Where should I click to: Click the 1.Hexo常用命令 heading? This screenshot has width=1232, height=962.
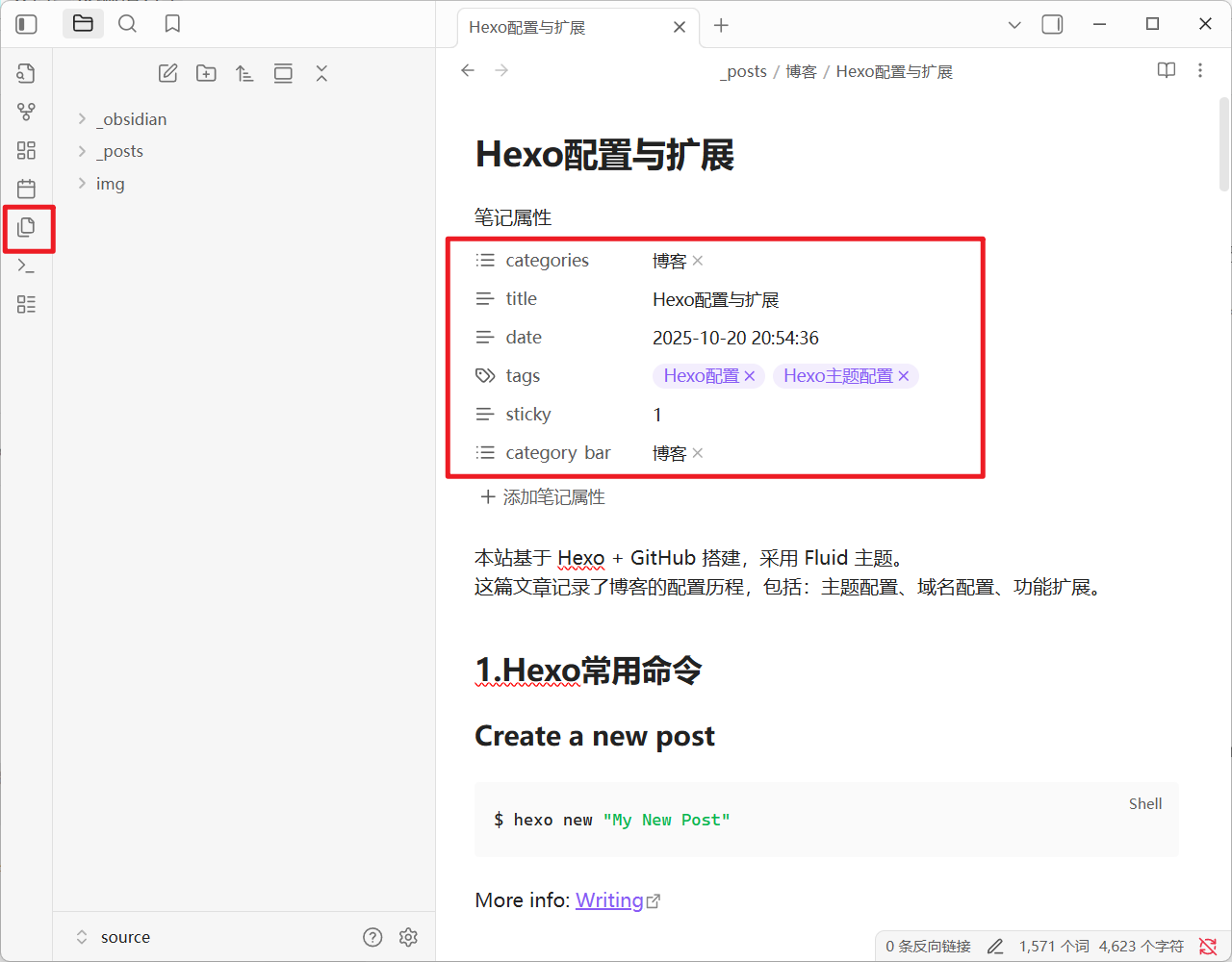[588, 671]
